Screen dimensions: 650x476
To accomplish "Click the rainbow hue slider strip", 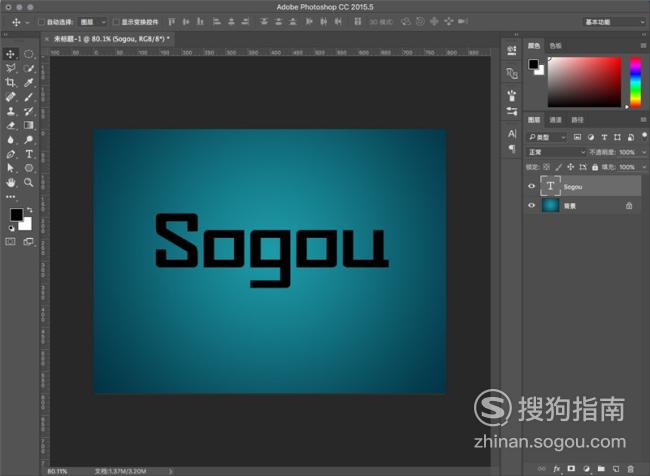I will 635,82.
